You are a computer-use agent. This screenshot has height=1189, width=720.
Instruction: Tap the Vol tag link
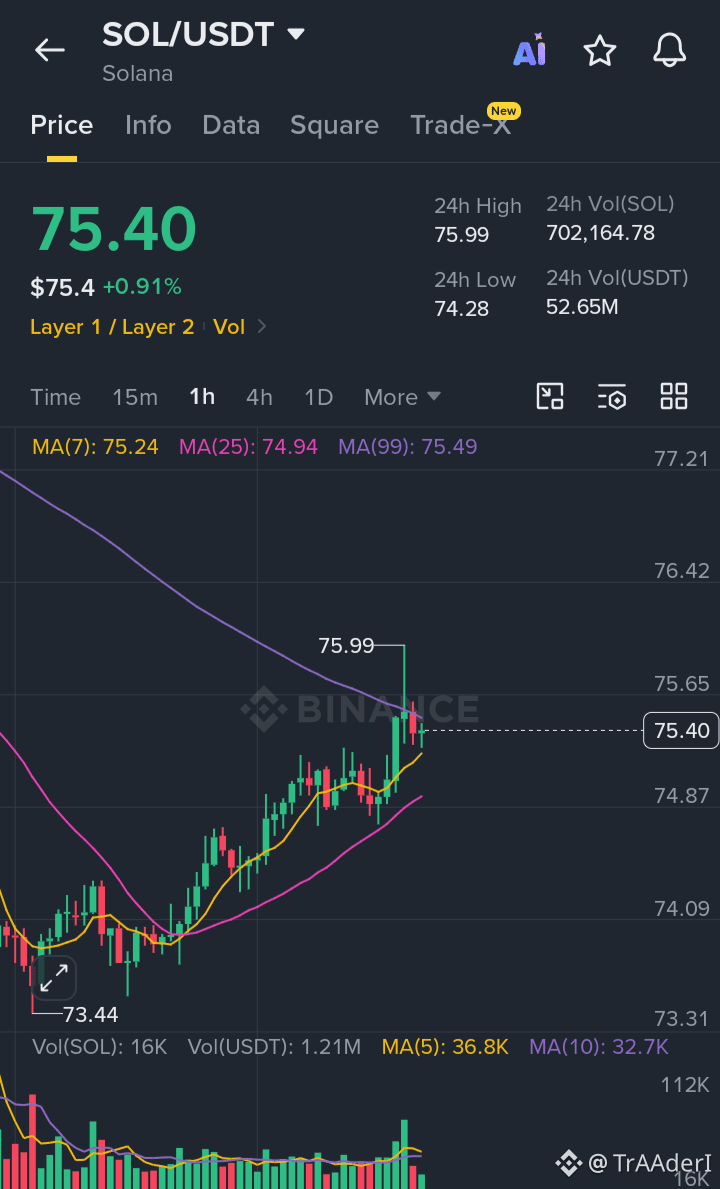pyautogui.click(x=229, y=327)
